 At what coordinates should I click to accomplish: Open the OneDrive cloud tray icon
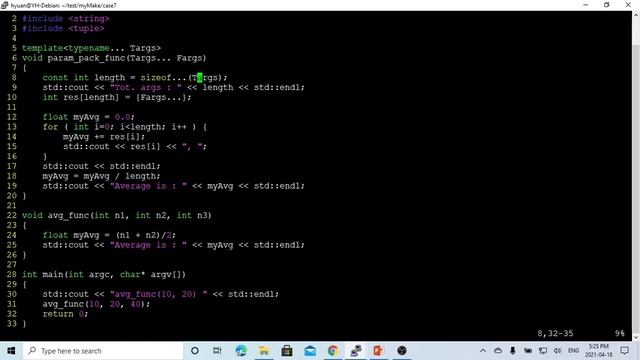point(498,351)
